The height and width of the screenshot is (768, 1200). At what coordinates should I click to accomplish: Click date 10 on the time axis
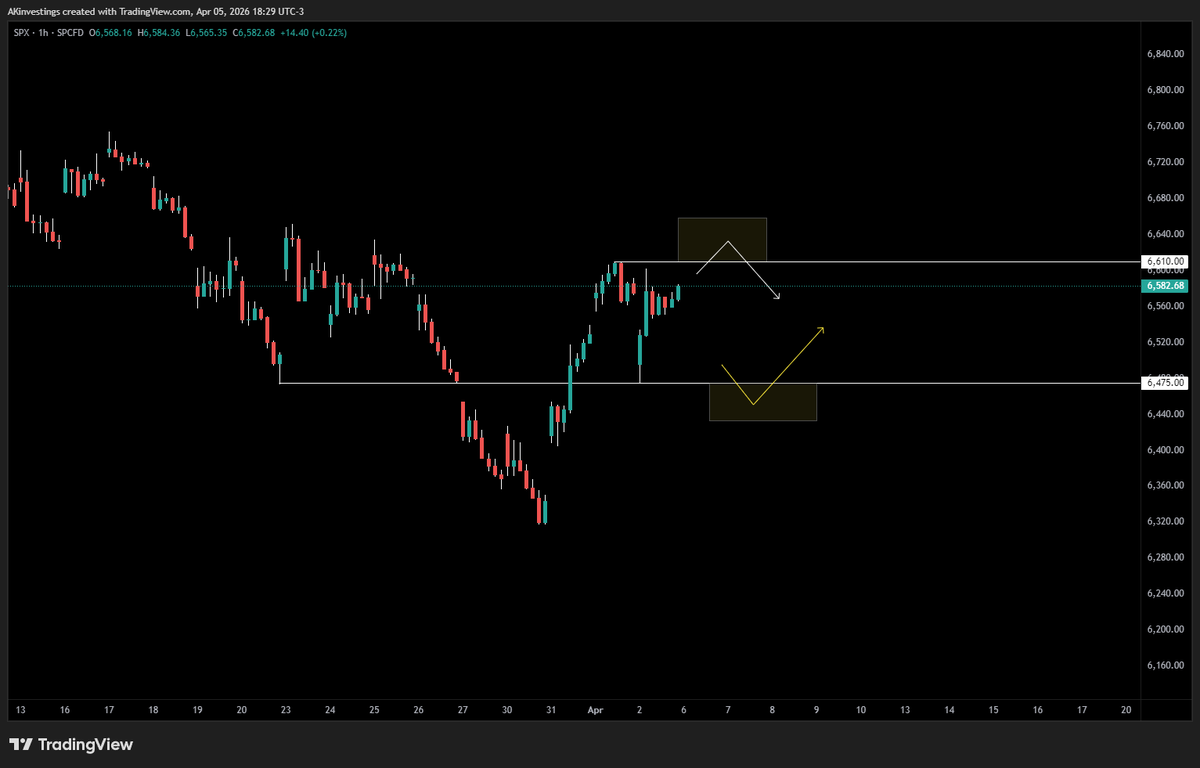point(861,710)
